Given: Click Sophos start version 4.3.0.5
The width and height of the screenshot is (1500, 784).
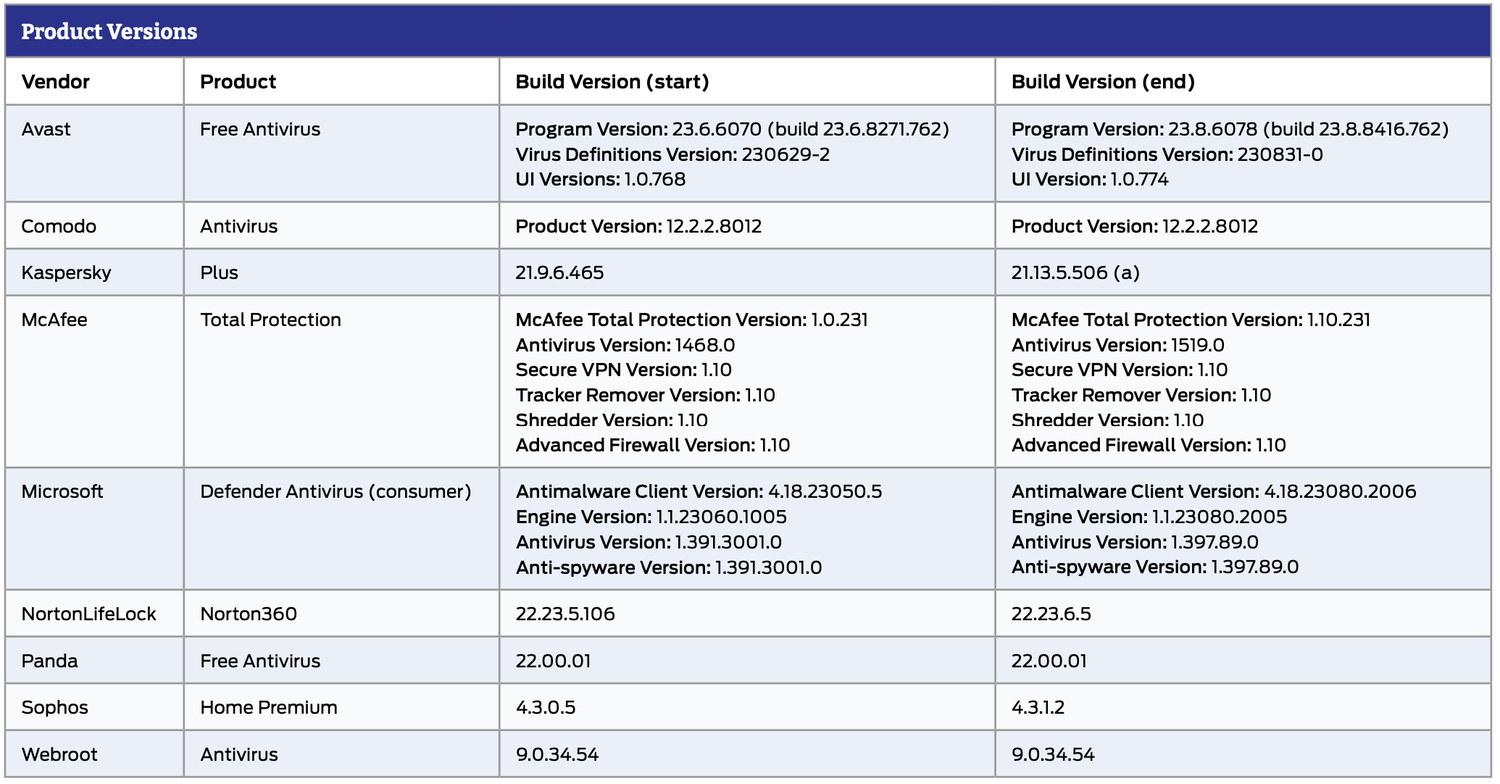Looking at the screenshot, I should [x=545, y=708].
